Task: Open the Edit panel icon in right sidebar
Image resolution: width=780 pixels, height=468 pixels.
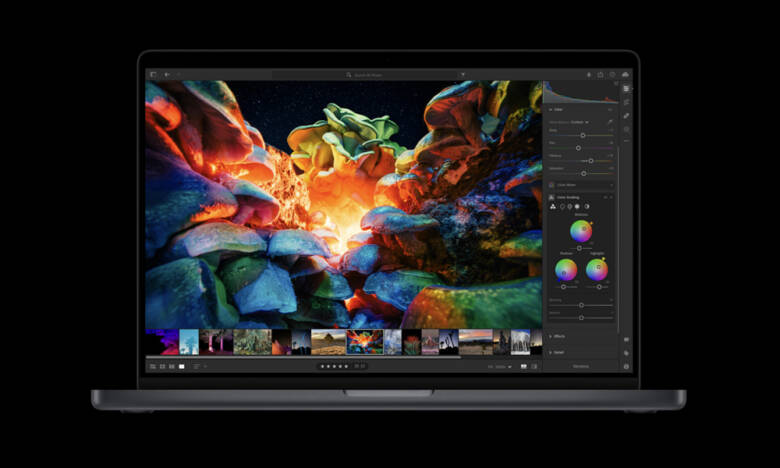Action: 627,89
